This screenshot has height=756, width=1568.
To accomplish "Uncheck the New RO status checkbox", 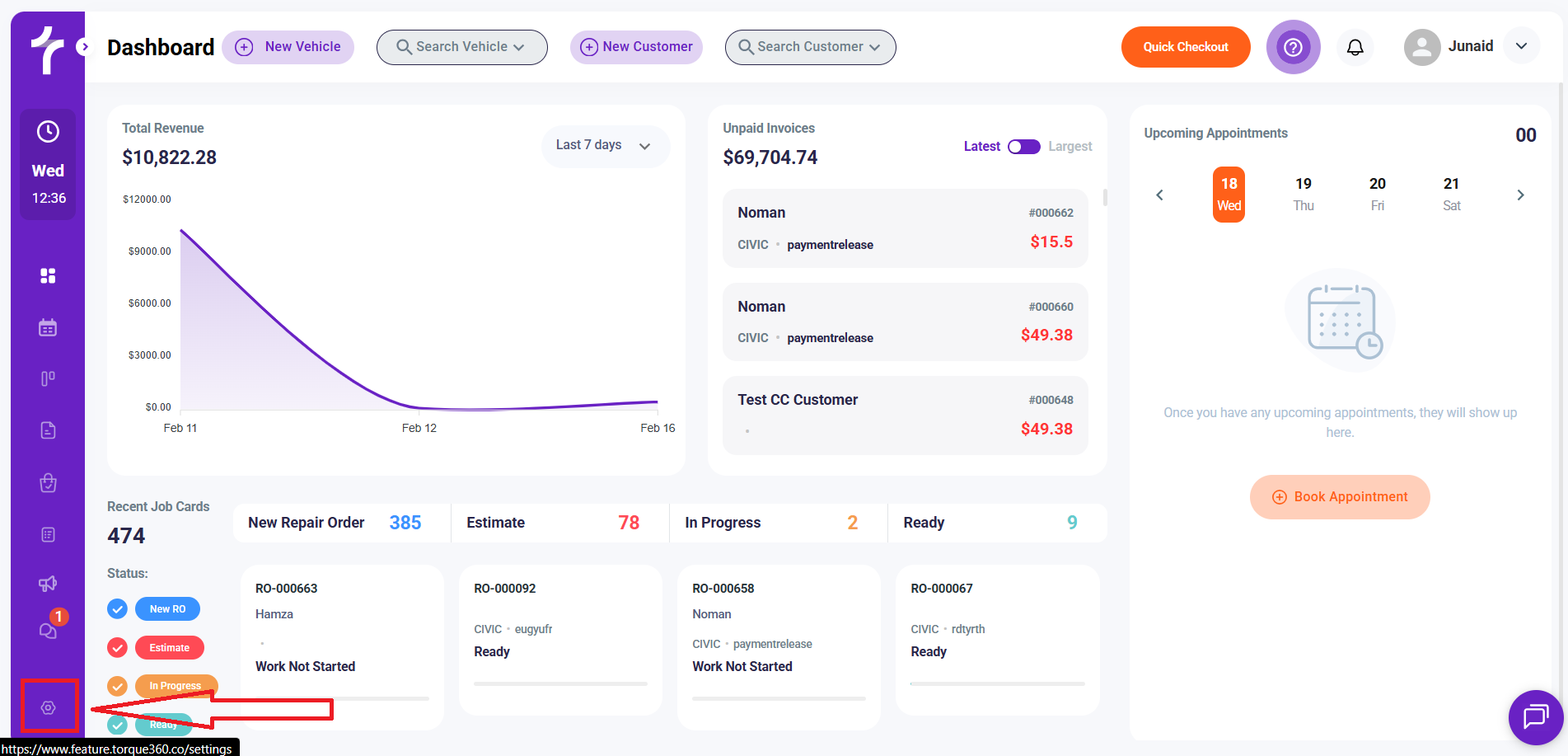I will click(118, 609).
